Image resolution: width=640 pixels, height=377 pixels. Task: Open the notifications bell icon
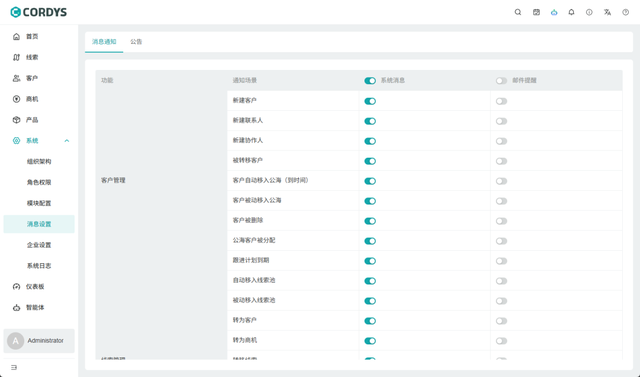click(x=571, y=12)
